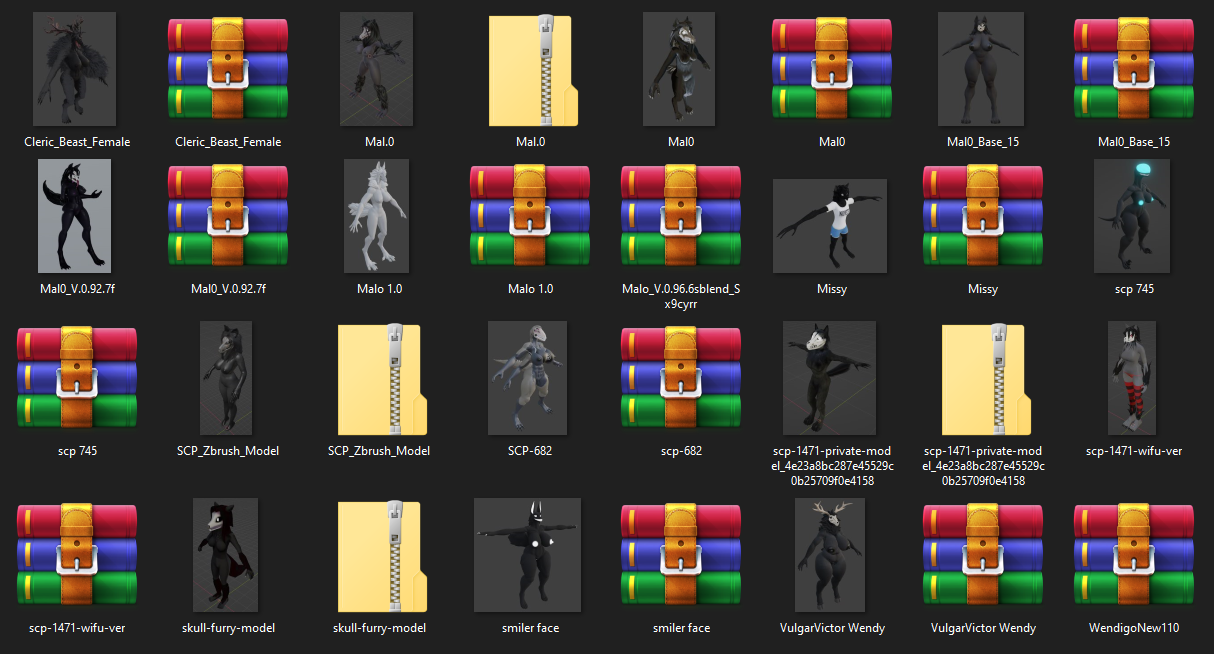
Task: Select the Mal.0 image thumbnail
Action: click(377, 69)
